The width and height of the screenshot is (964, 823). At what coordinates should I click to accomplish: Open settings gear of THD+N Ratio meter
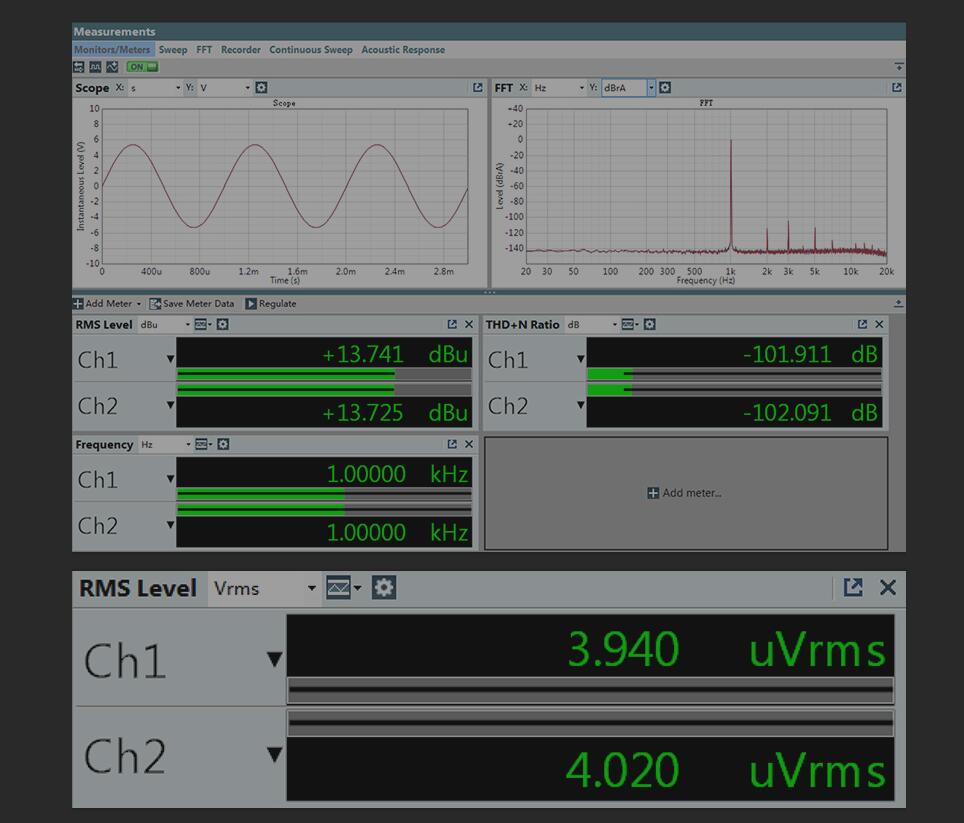650,324
